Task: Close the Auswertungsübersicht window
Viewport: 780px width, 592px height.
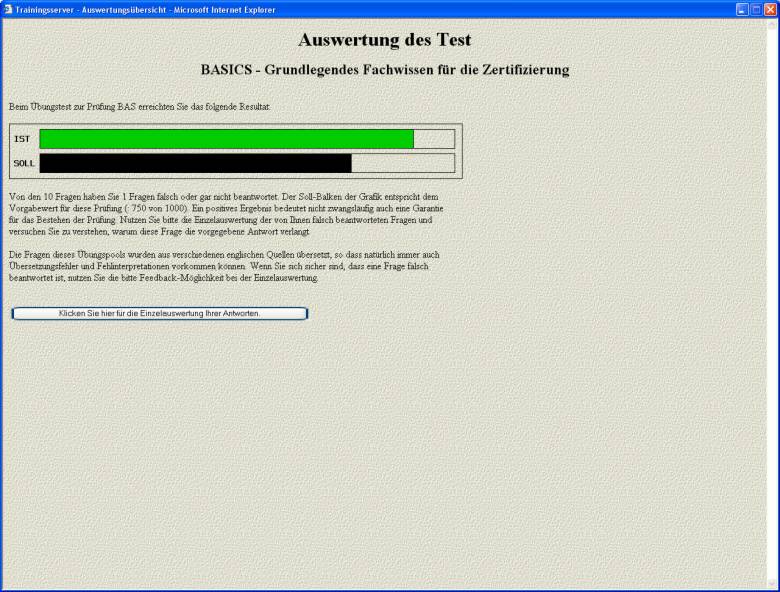Action: 770,9
